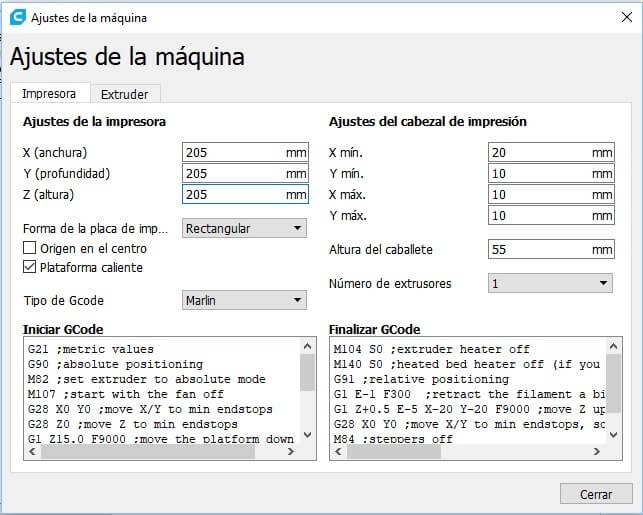
Task: Open the Rectangular build plate shape dropdown
Action: point(245,228)
